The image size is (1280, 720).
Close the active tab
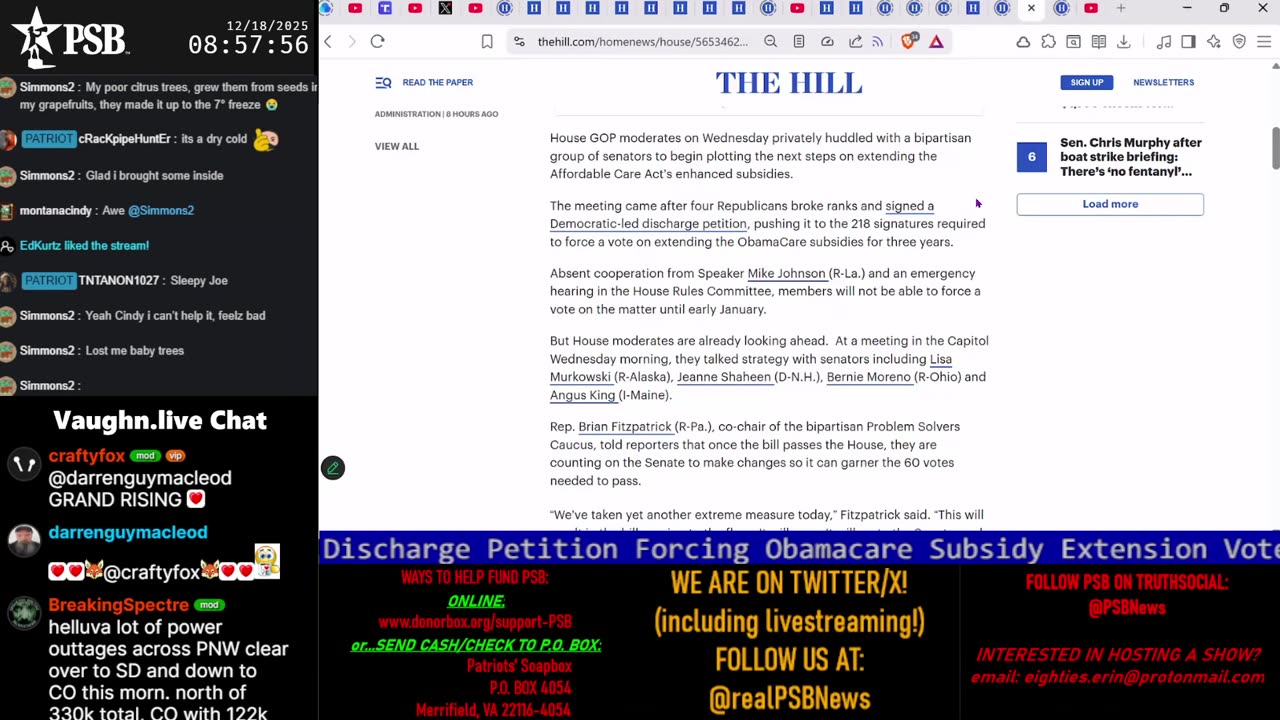pyautogui.click(x=1031, y=8)
